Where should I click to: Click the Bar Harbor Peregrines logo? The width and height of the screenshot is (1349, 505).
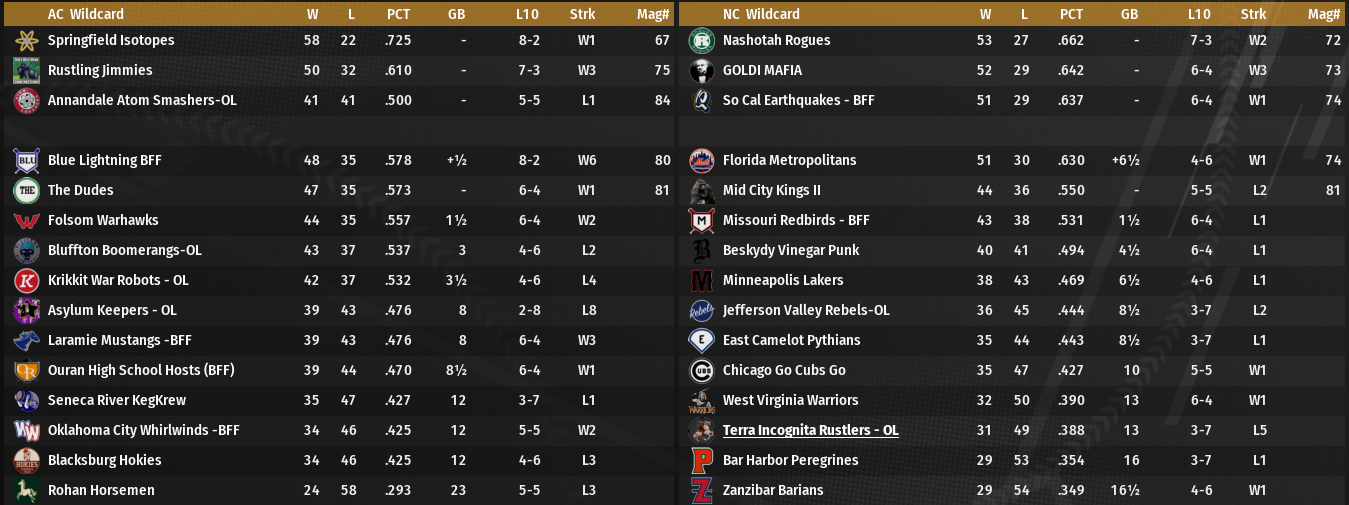pos(701,461)
